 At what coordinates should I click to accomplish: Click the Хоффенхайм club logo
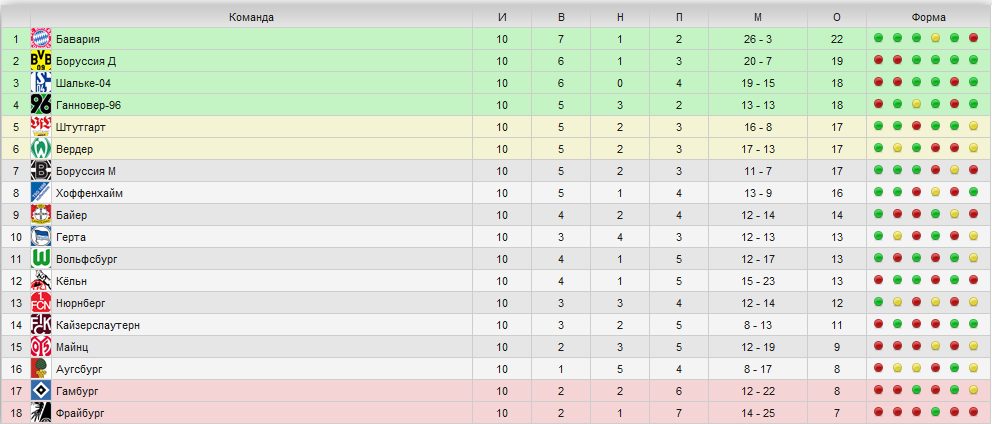[x=40, y=193]
